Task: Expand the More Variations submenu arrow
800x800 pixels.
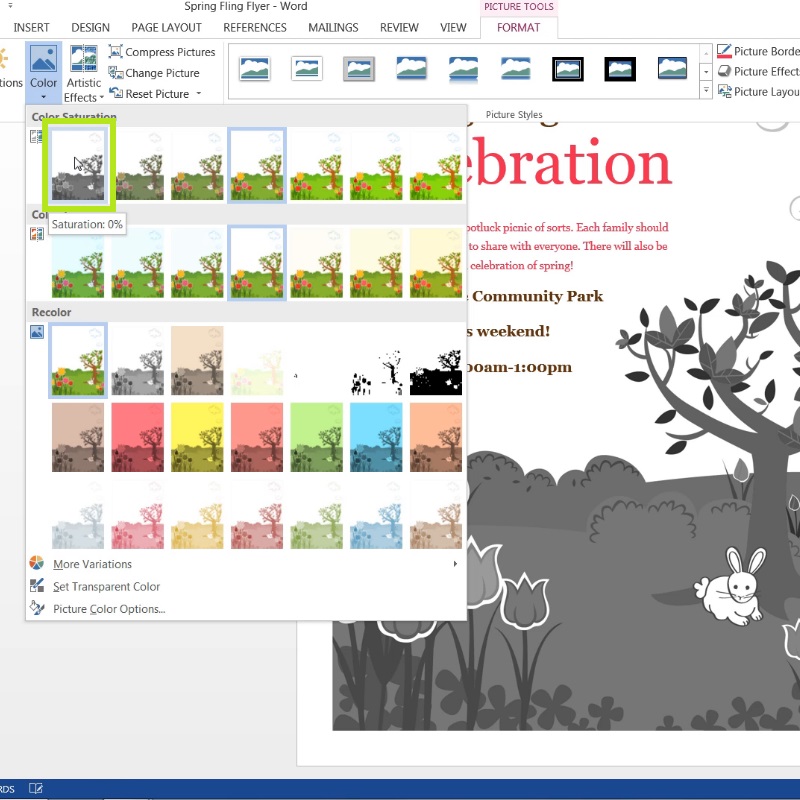Action: (x=455, y=564)
